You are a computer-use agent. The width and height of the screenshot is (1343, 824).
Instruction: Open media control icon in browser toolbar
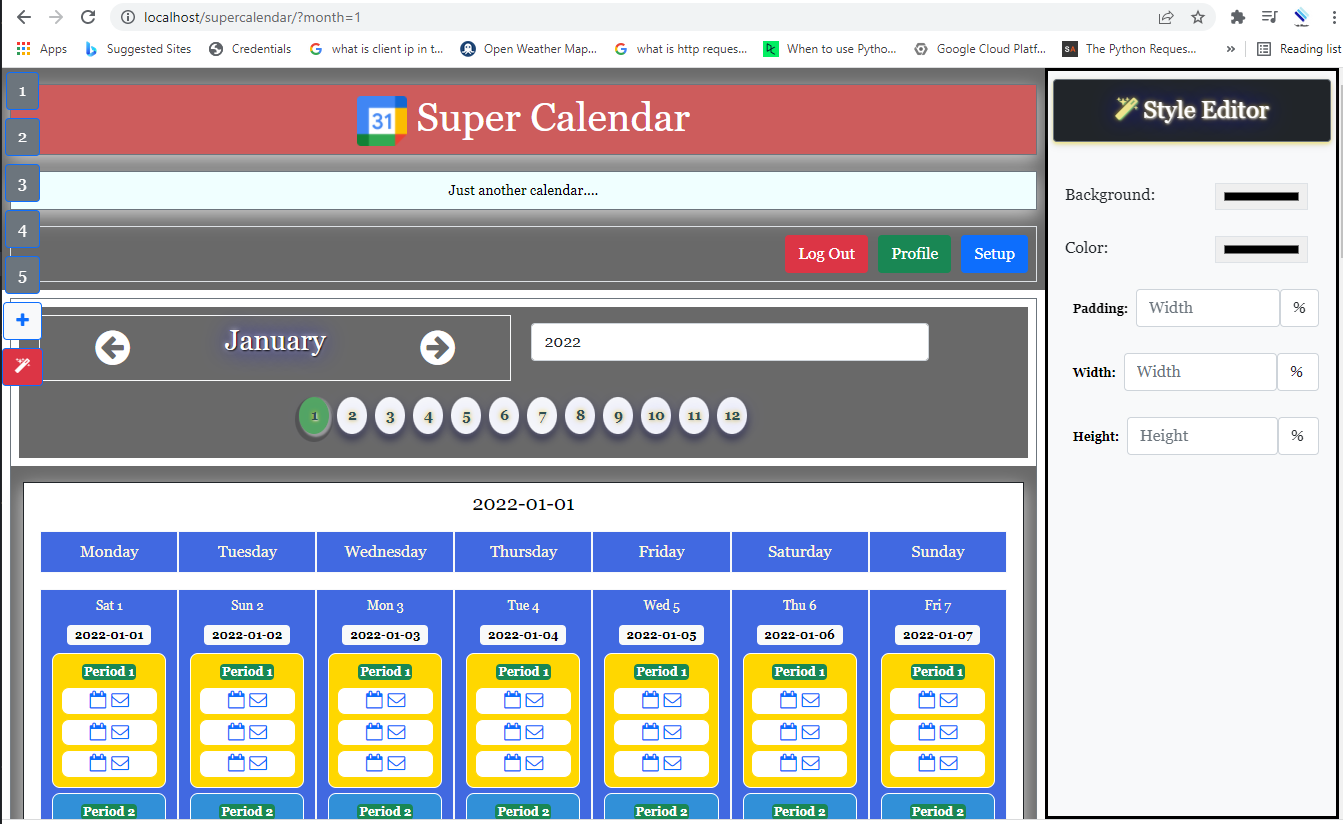tap(1269, 17)
